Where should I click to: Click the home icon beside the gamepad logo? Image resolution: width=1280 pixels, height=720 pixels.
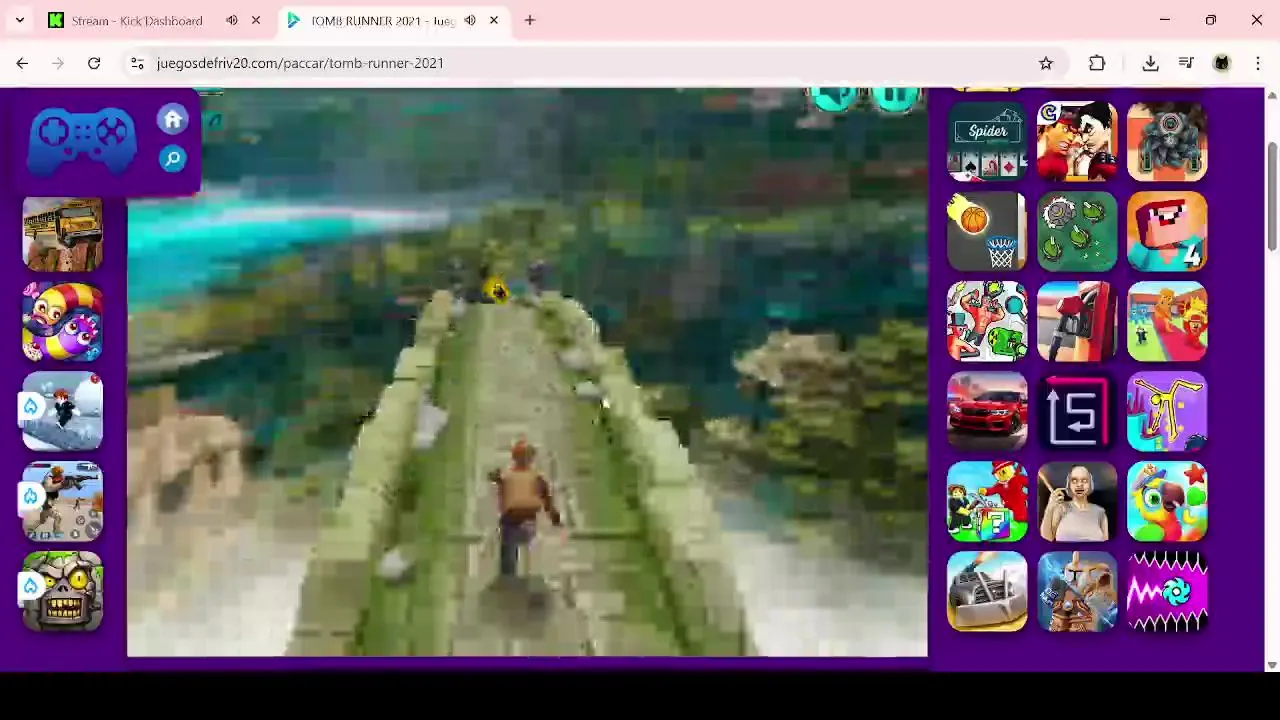pyautogui.click(x=172, y=120)
